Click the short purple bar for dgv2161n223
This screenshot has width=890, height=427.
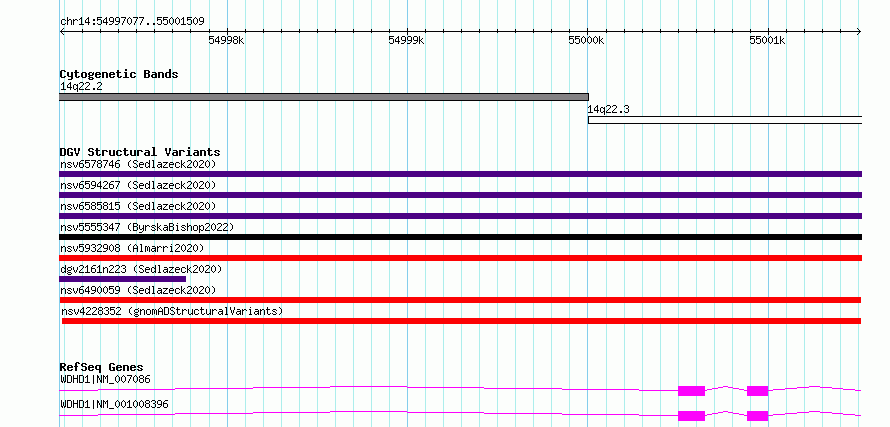[x=123, y=279]
